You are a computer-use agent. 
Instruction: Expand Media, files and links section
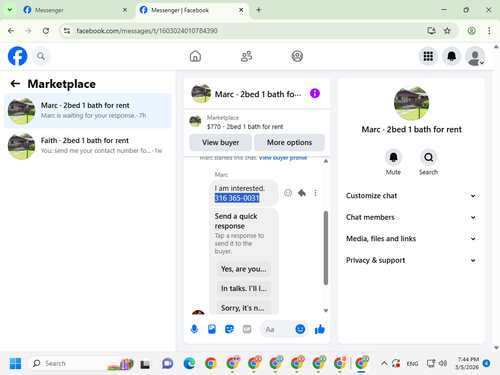click(411, 239)
